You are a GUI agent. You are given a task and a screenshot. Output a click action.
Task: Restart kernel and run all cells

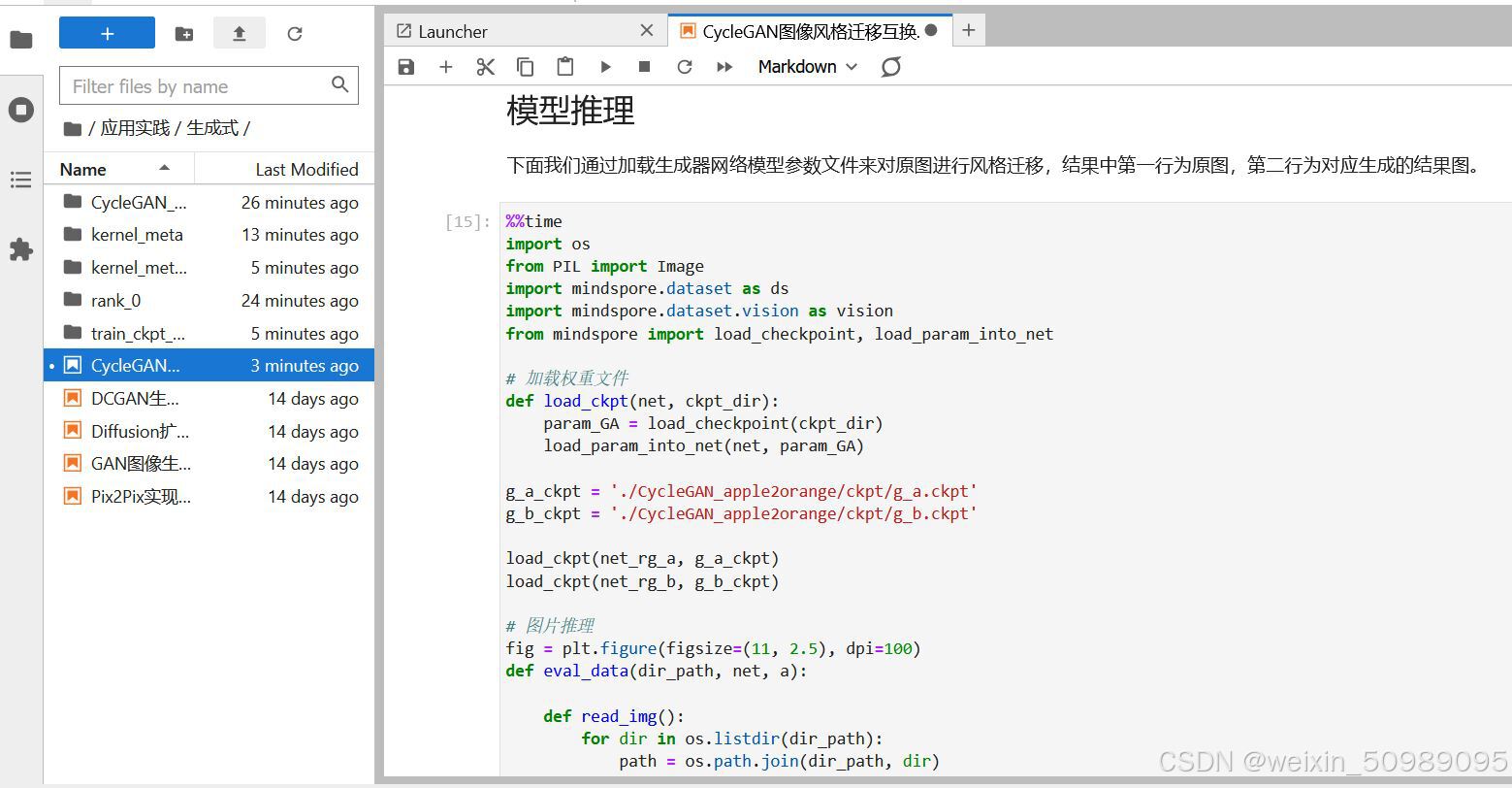724,67
